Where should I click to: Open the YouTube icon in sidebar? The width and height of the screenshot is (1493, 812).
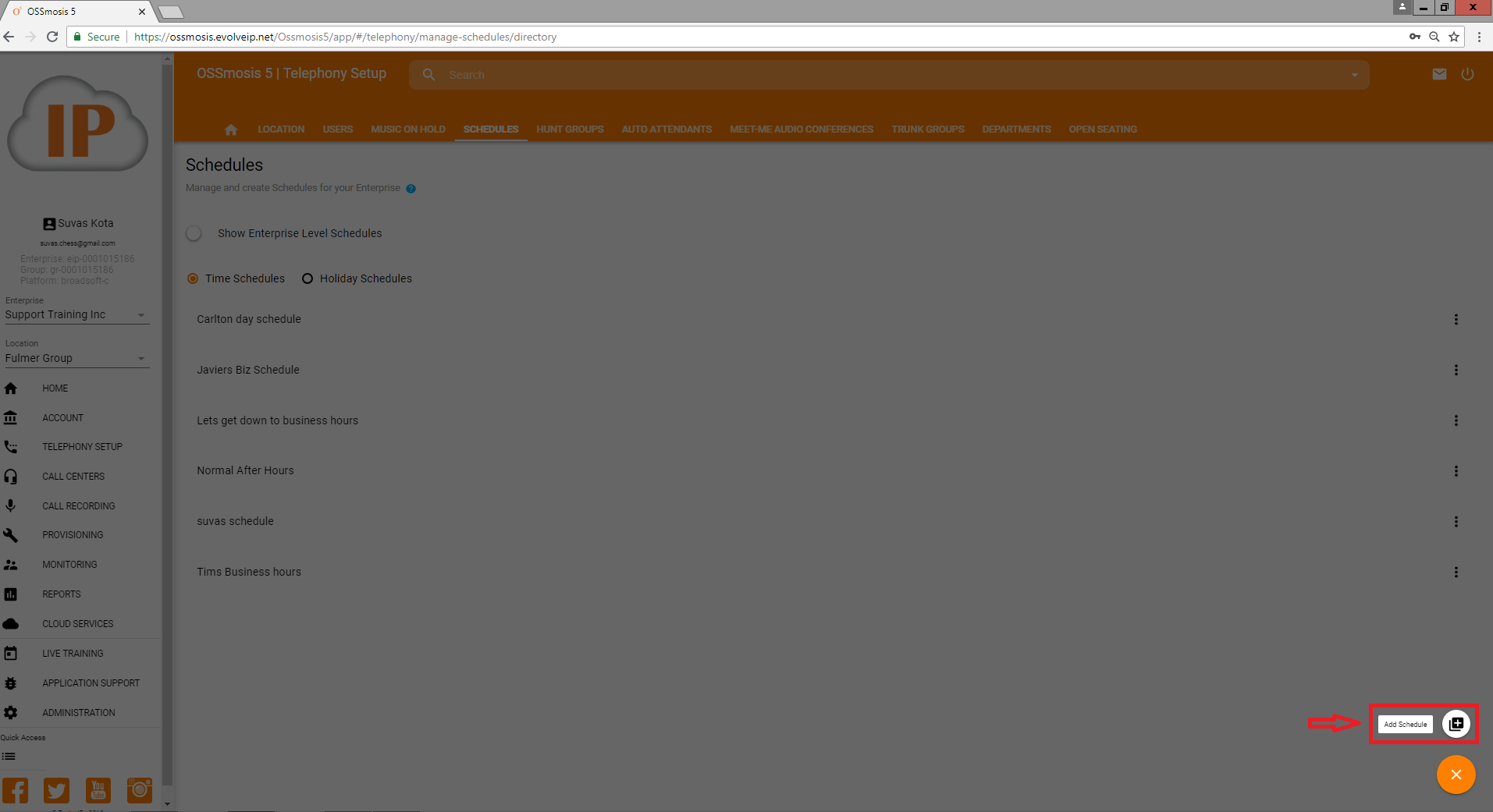[x=98, y=790]
